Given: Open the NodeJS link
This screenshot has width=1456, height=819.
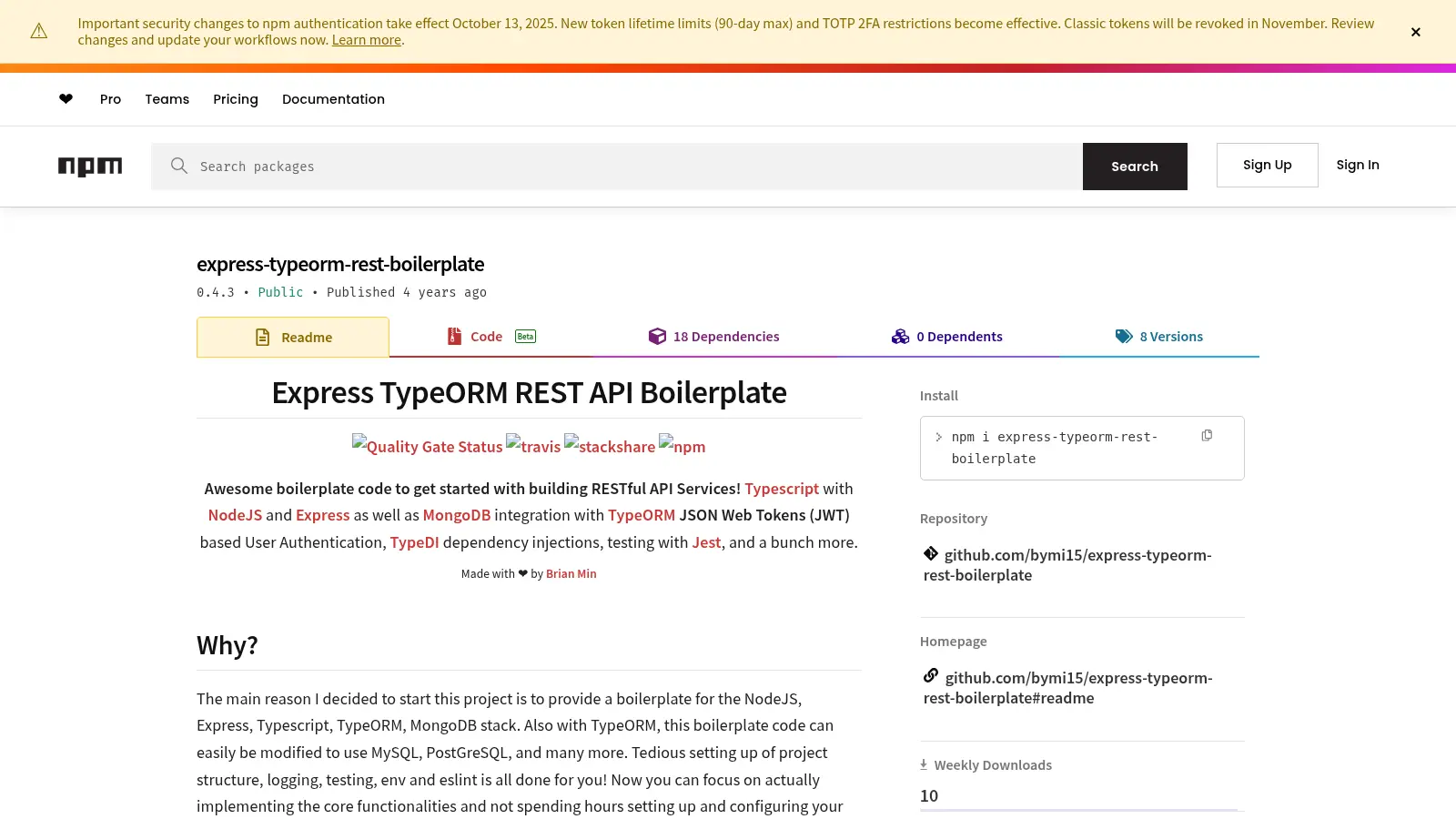Looking at the screenshot, I should 235,515.
